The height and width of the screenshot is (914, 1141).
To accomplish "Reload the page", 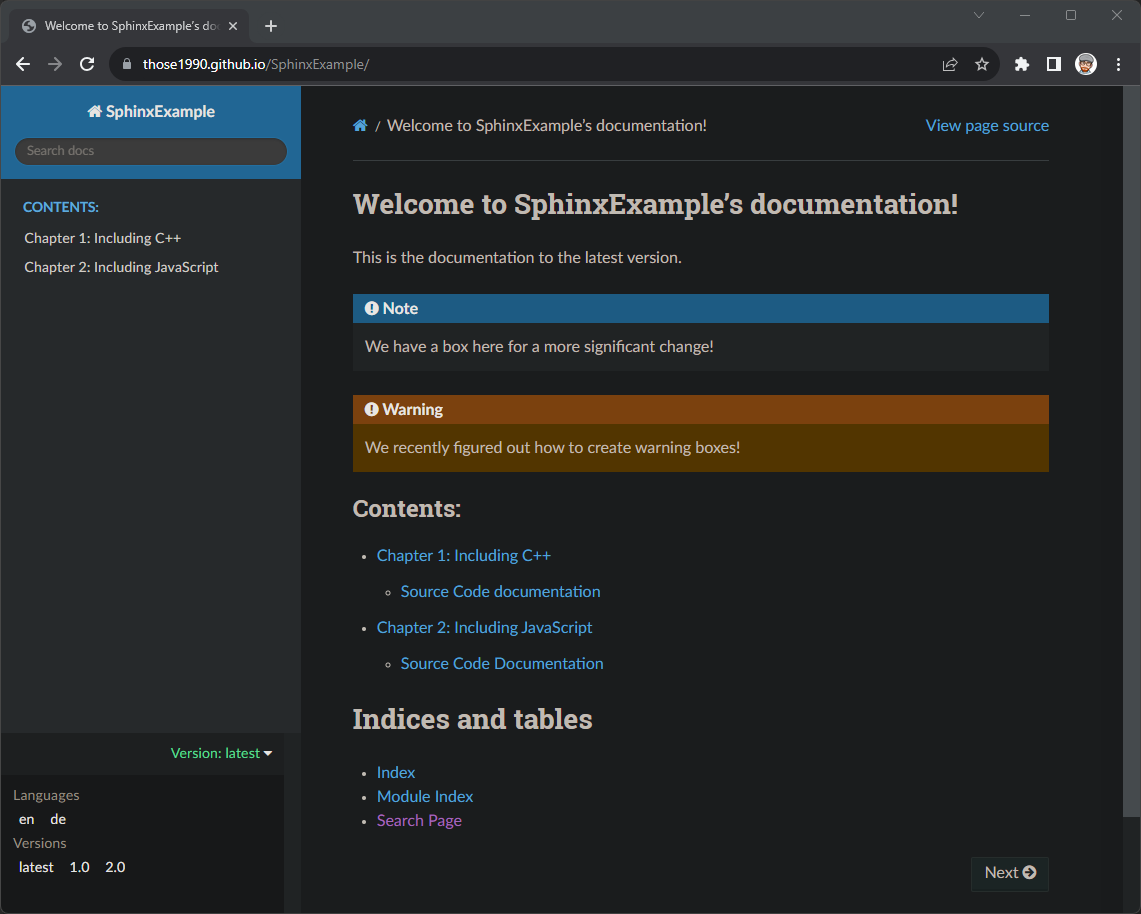I will click(86, 63).
